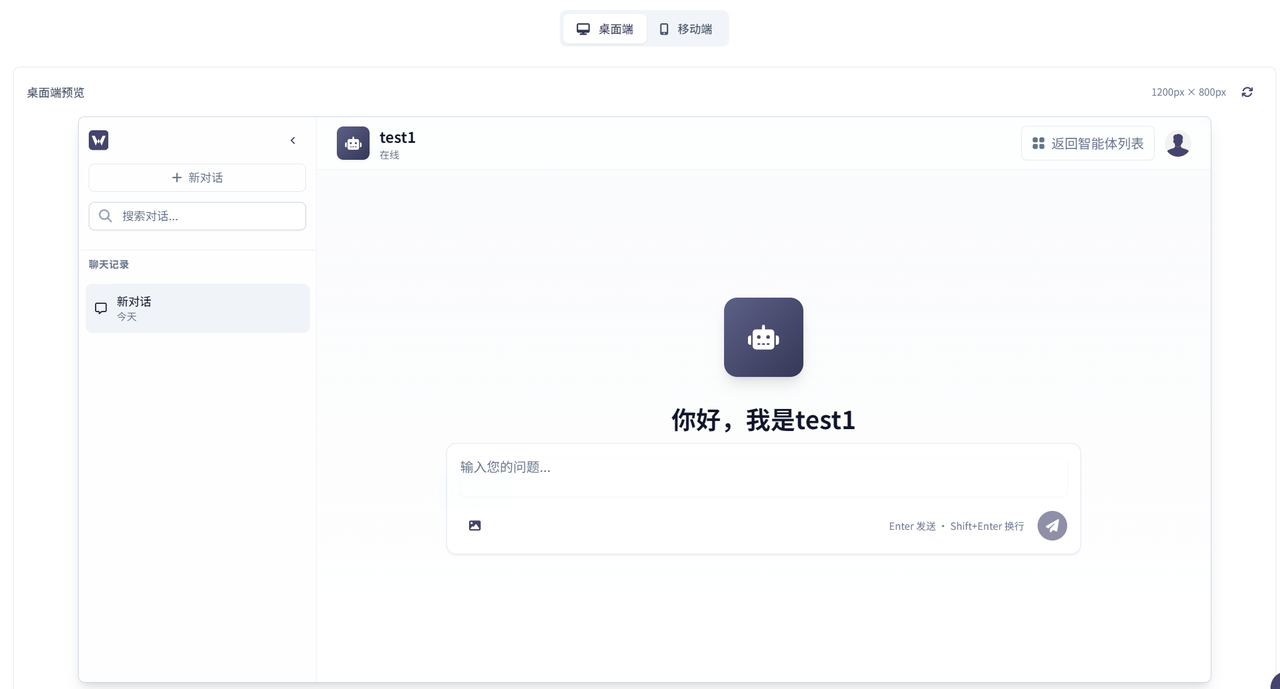Click the 搜索对话 search field
The image size is (1280, 689).
click(197, 215)
